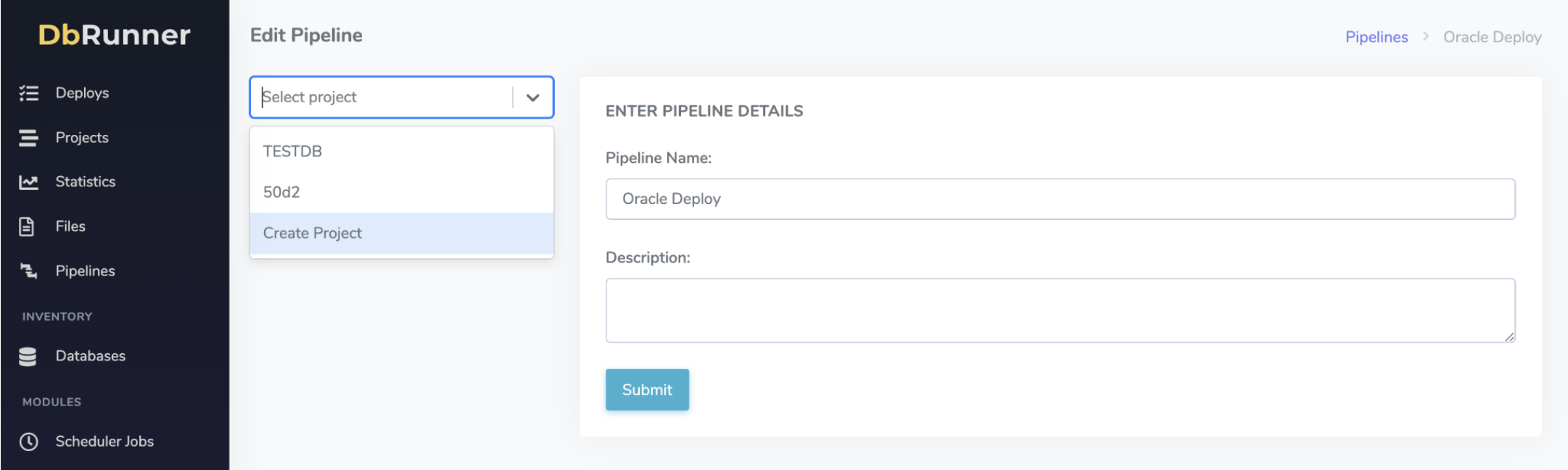Open the Statistics menu item
This screenshot has height=470, width=1568.
click(86, 182)
